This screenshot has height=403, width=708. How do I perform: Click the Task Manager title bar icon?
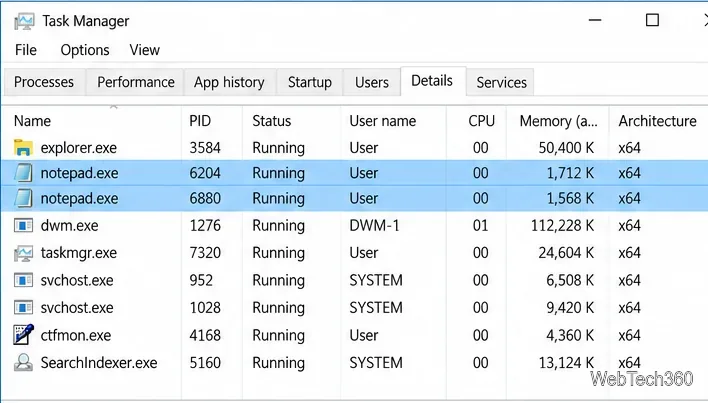click(24, 21)
